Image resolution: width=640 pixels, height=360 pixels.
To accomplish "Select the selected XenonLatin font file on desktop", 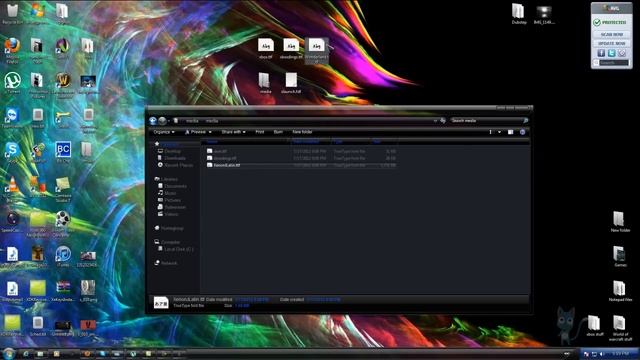I will tap(316, 51).
